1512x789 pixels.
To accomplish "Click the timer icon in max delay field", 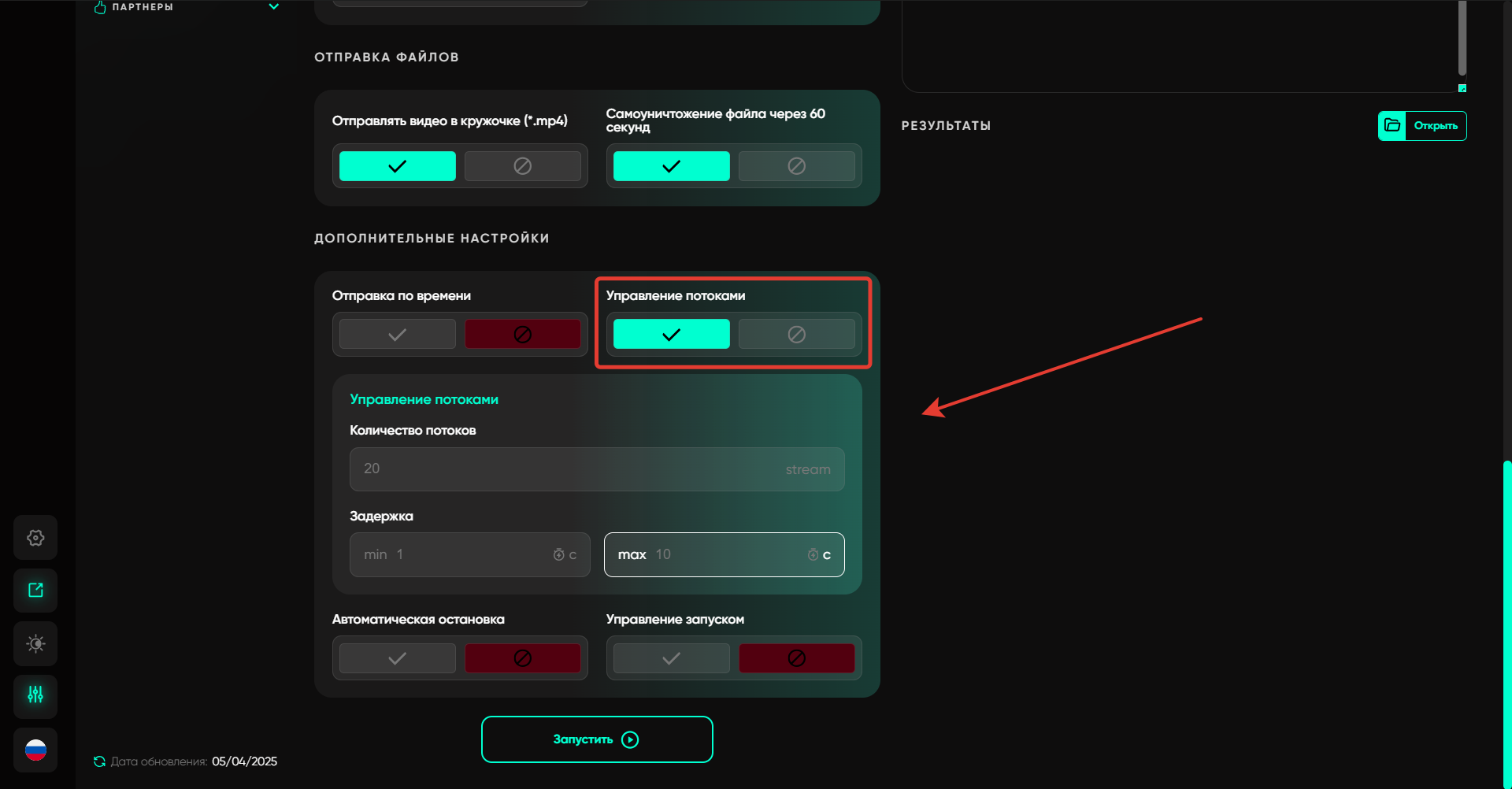I will pyautogui.click(x=813, y=555).
